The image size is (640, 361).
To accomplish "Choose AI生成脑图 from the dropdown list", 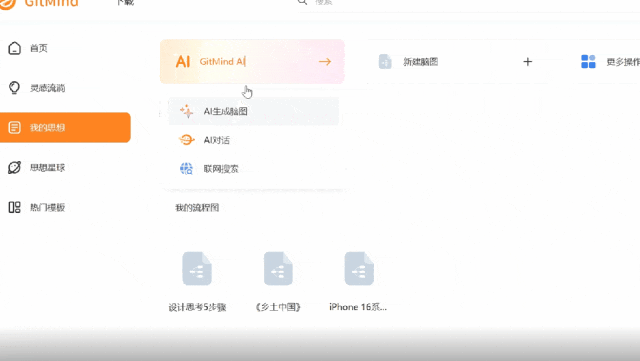I will point(253,111).
